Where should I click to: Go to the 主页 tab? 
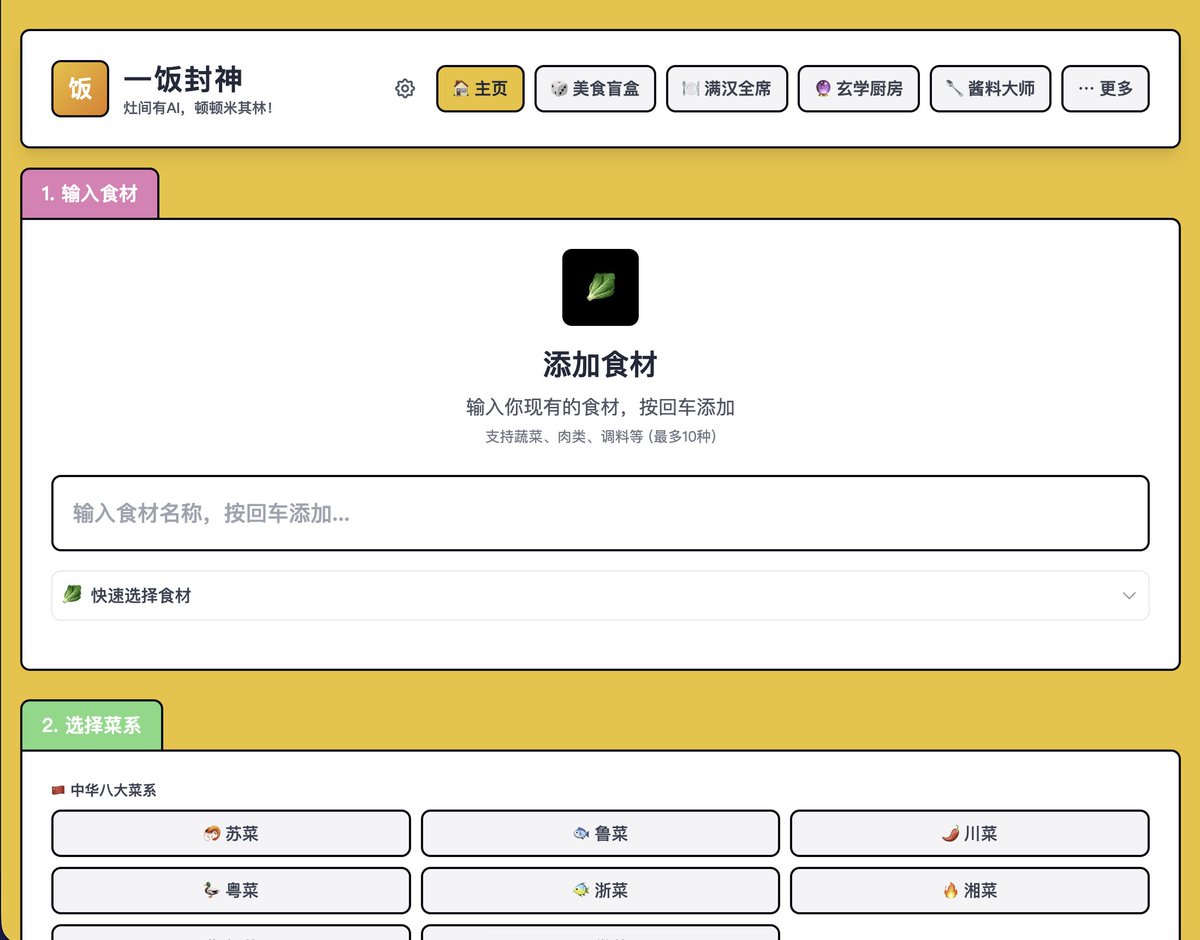click(480, 89)
